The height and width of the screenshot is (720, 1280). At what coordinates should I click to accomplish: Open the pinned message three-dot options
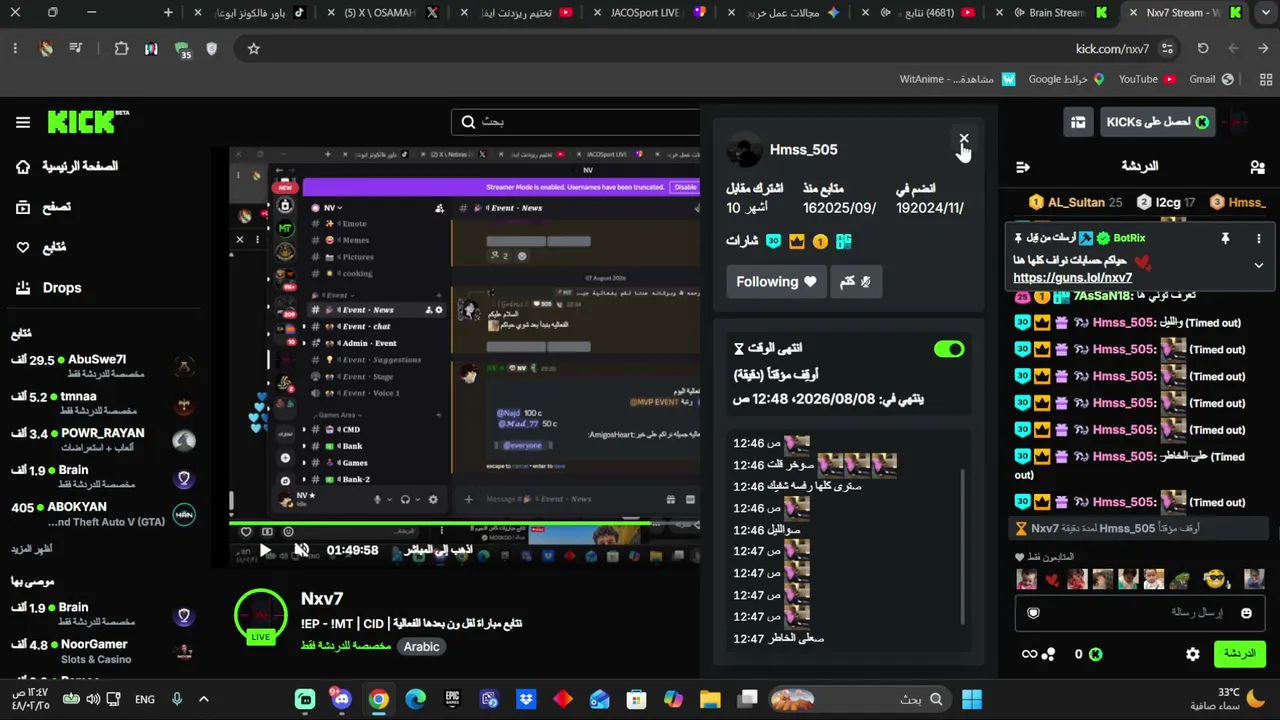coord(1258,239)
